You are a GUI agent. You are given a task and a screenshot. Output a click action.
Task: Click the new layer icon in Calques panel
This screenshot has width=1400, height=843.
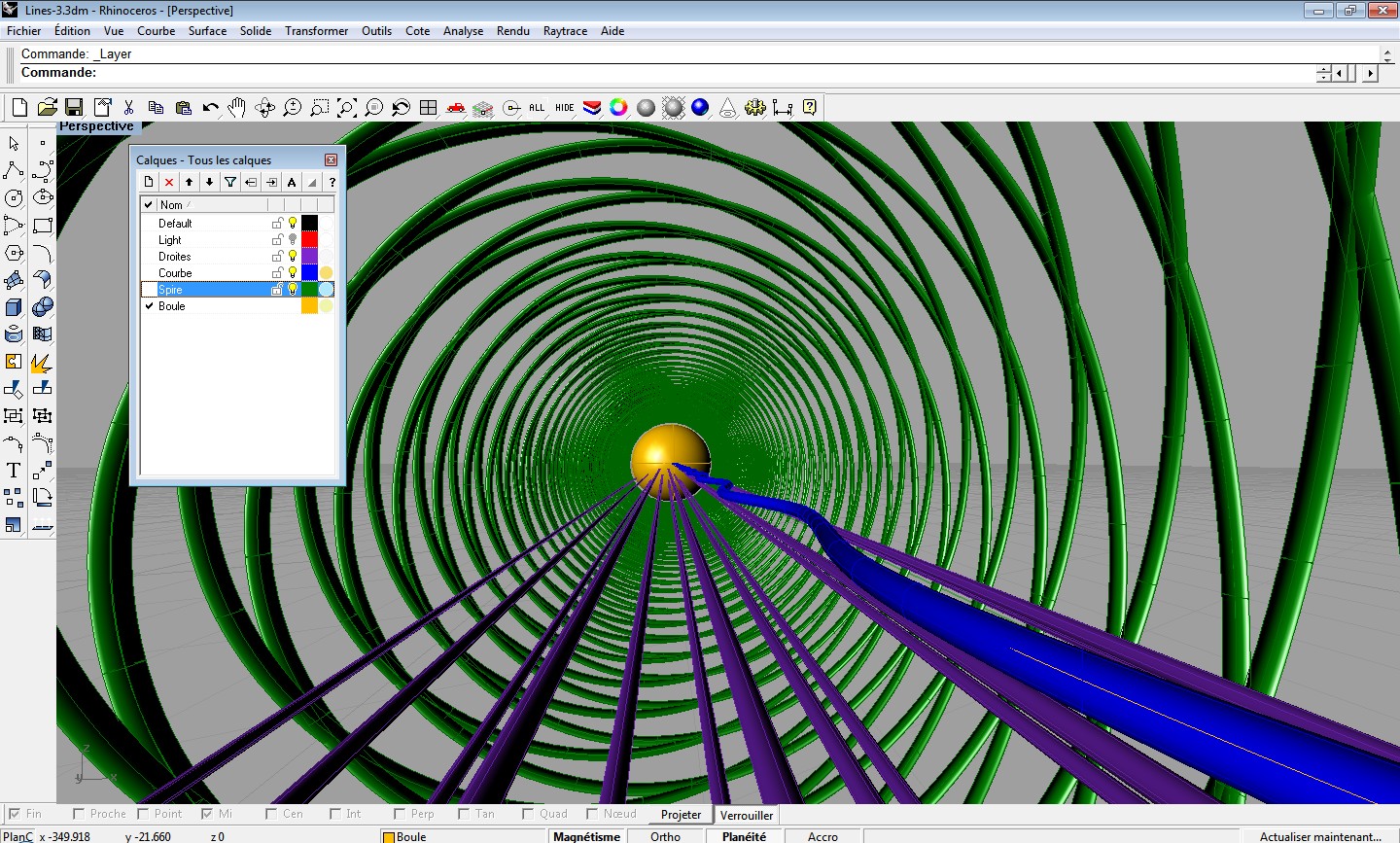(x=149, y=182)
